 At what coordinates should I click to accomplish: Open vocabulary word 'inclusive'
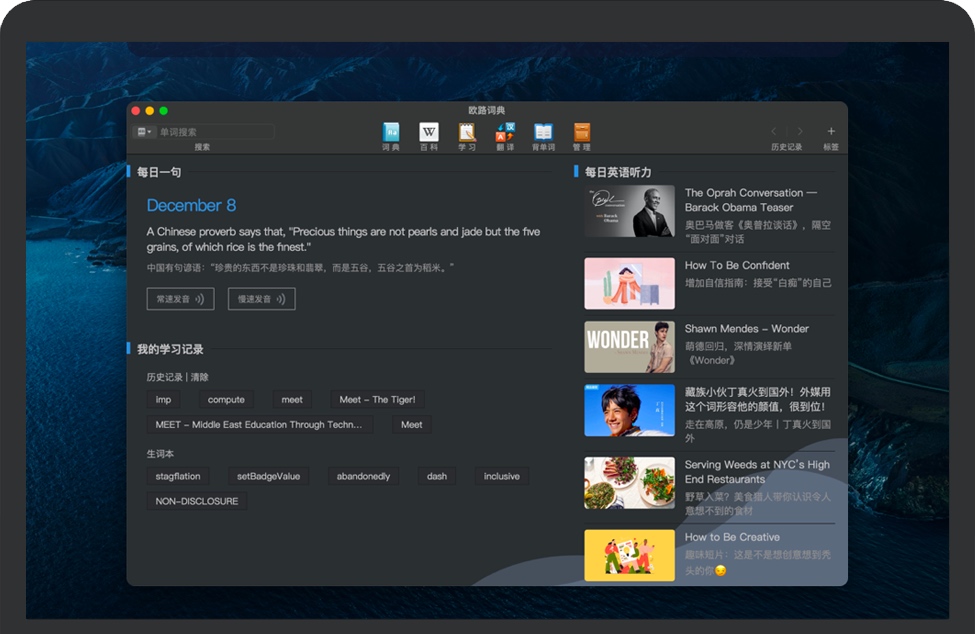(x=502, y=476)
